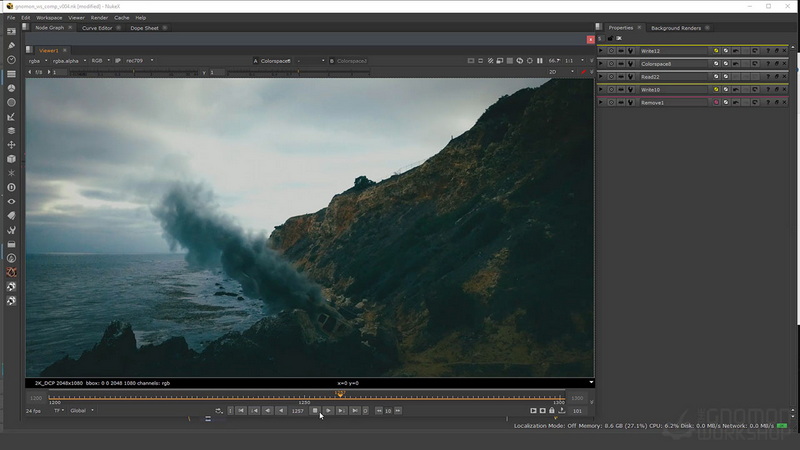
Task: Expand the Read22 properties panel
Action: point(601,77)
